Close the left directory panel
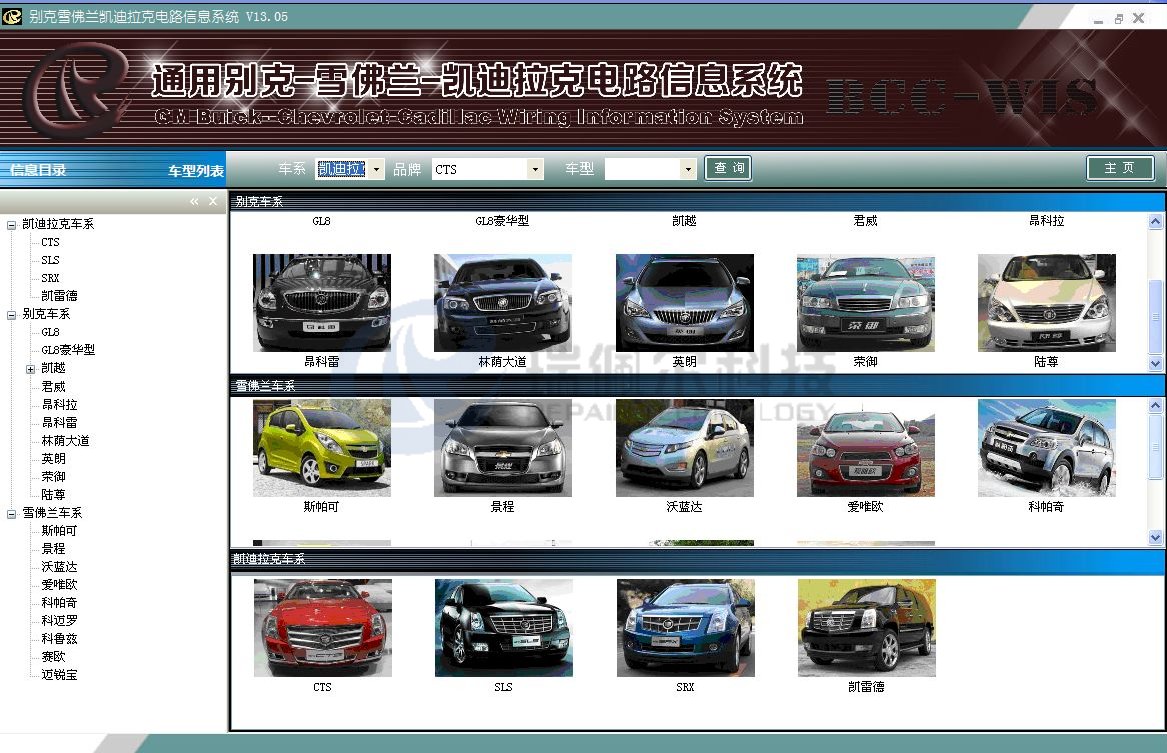1167x753 pixels. point(213,202)
